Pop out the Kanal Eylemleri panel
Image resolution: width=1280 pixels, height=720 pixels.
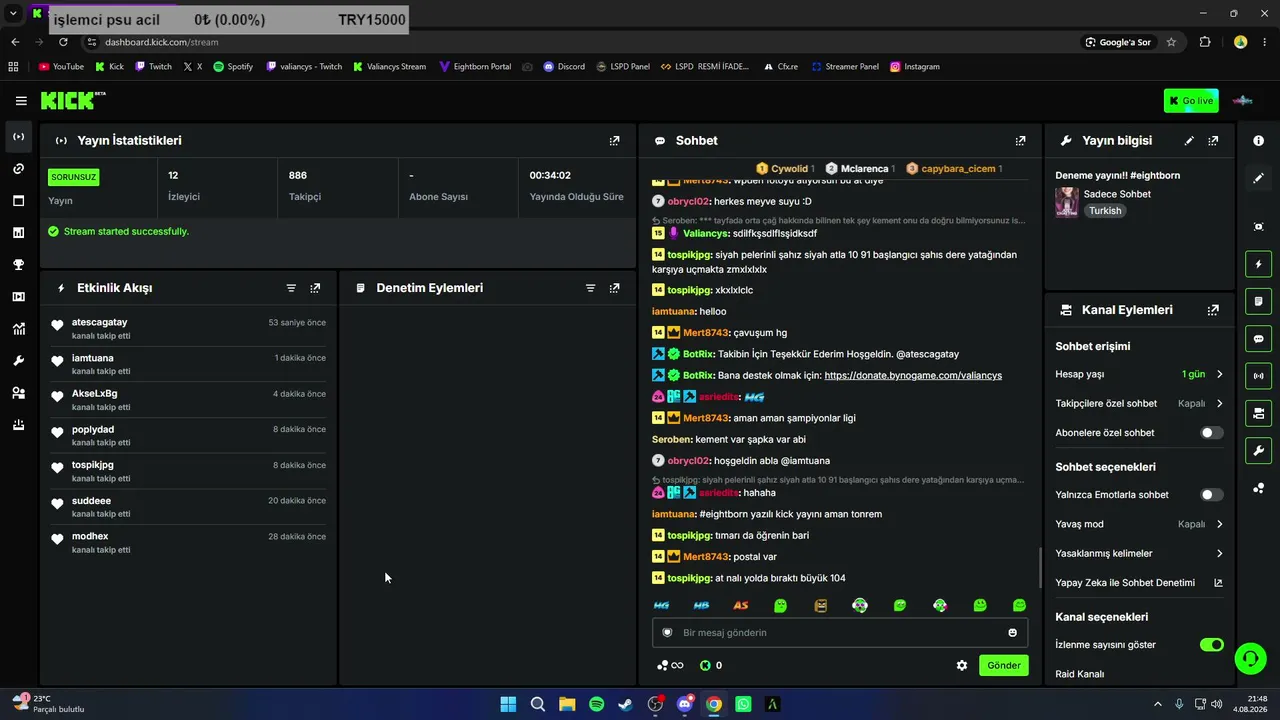pos(1213,310)
